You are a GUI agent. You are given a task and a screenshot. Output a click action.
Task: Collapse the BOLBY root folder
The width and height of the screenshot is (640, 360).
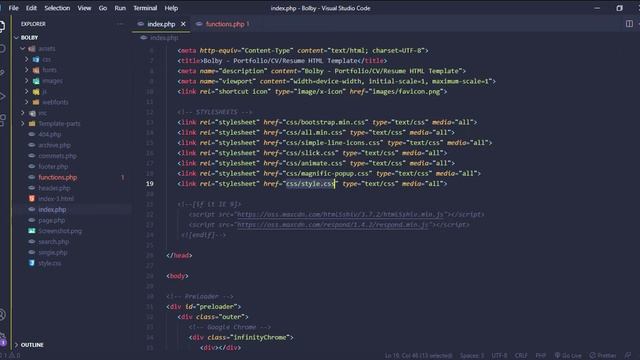tap(29, 38)
